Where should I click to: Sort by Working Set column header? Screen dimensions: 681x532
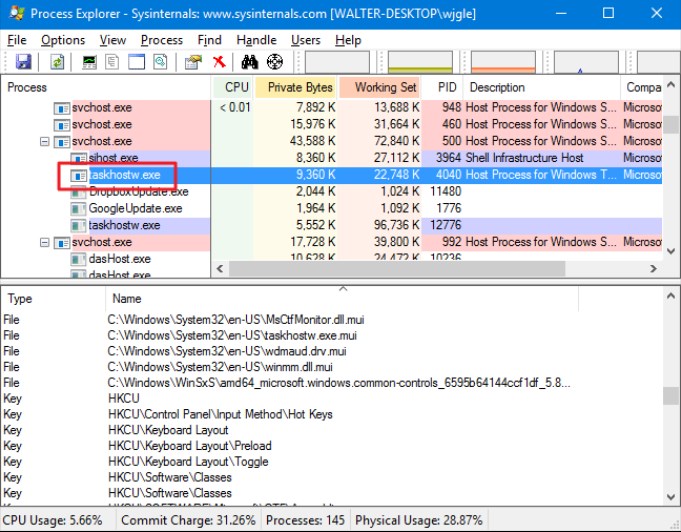tap(379, 87)
